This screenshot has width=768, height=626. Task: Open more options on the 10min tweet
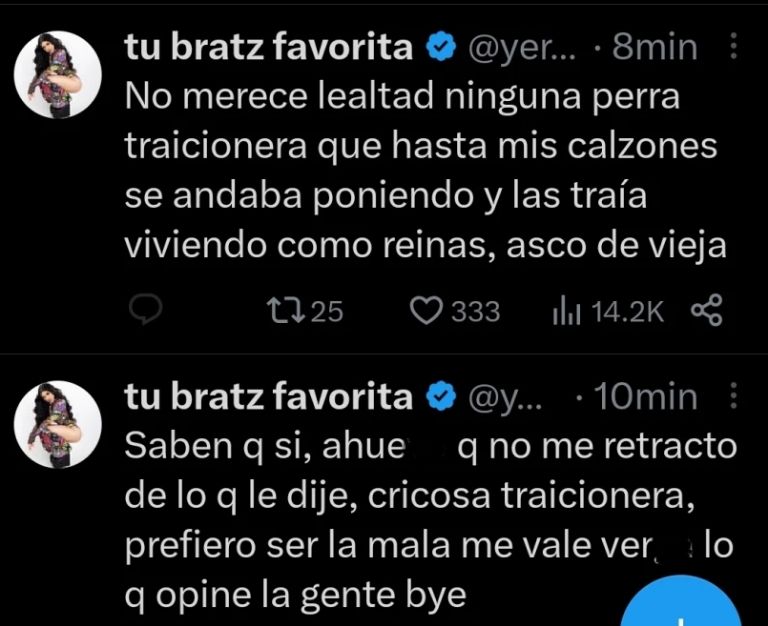point(734,398)
